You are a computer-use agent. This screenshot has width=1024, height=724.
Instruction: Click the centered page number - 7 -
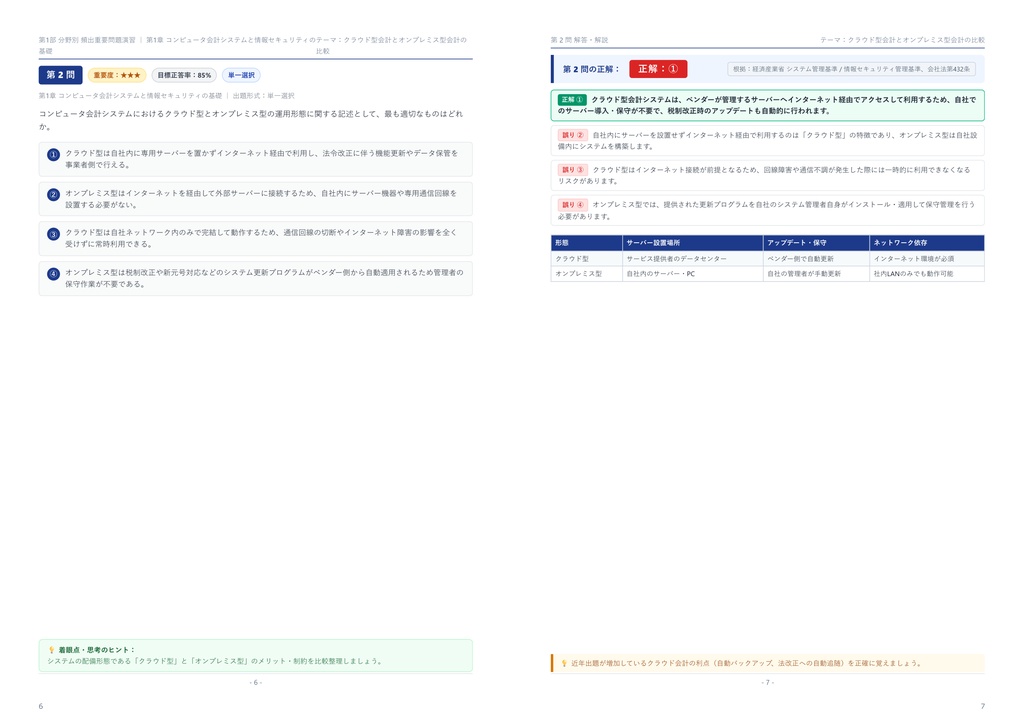click(x=767, y=682)
